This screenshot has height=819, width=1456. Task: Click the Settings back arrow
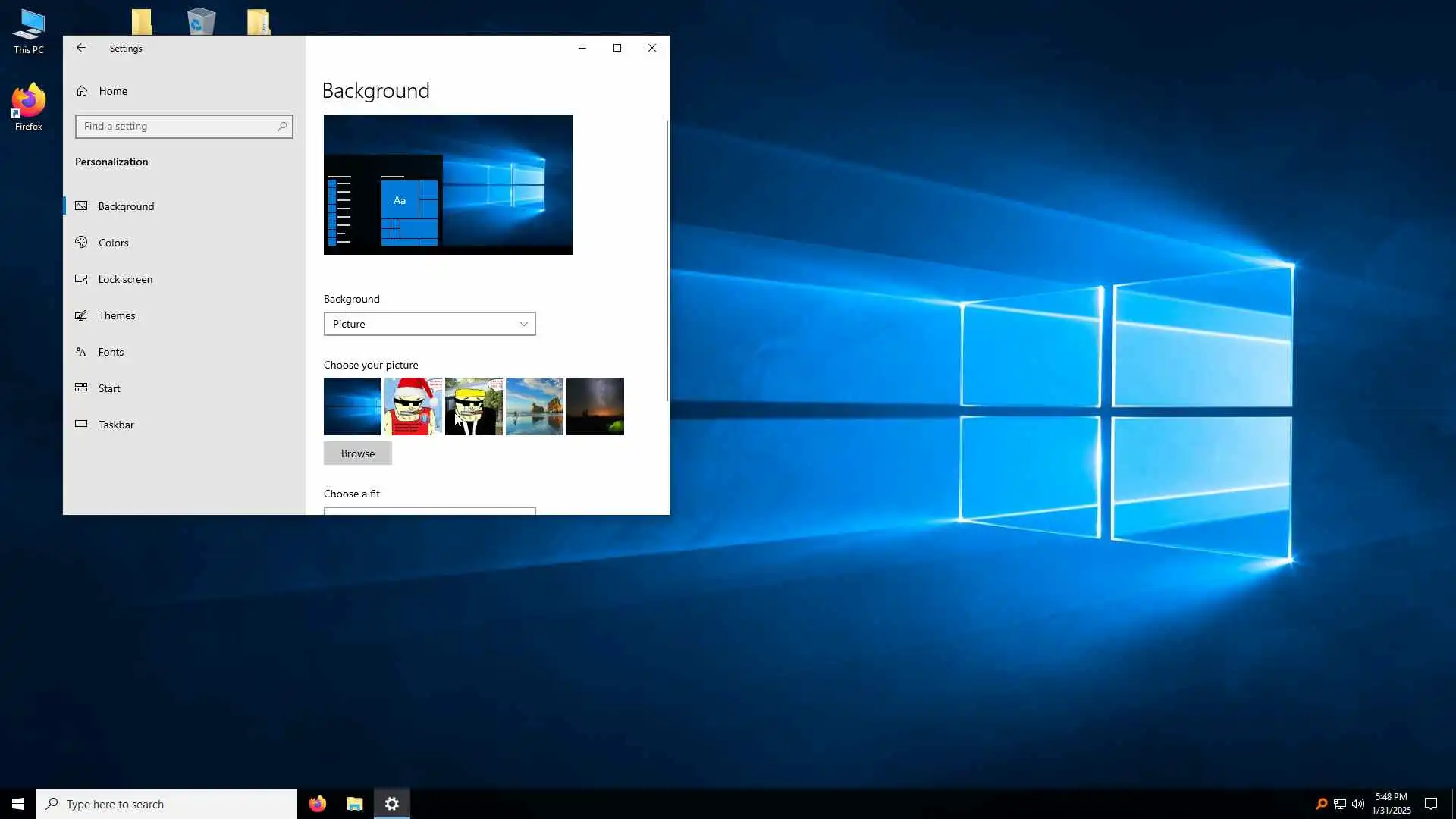pyautogui.click(x=81, y=48)
